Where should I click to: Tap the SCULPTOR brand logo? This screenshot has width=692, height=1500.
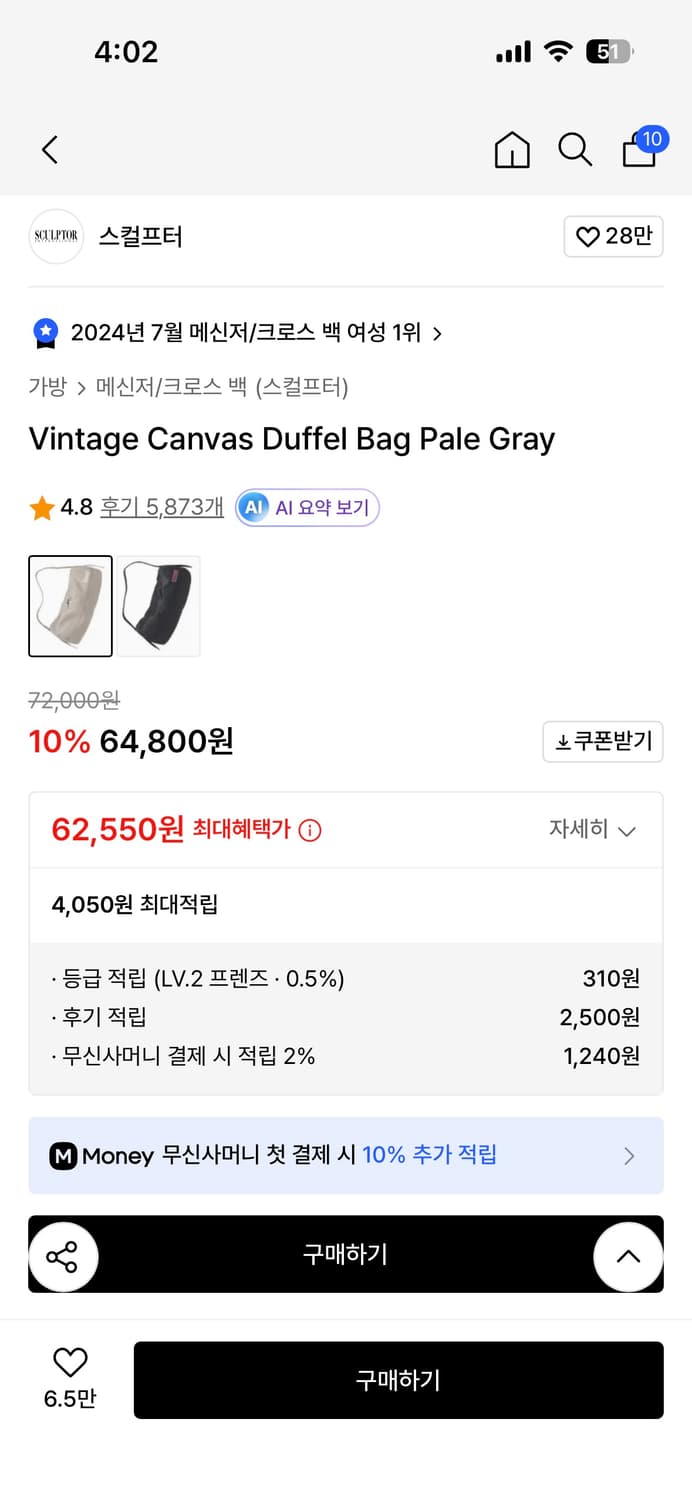[56, 236]
